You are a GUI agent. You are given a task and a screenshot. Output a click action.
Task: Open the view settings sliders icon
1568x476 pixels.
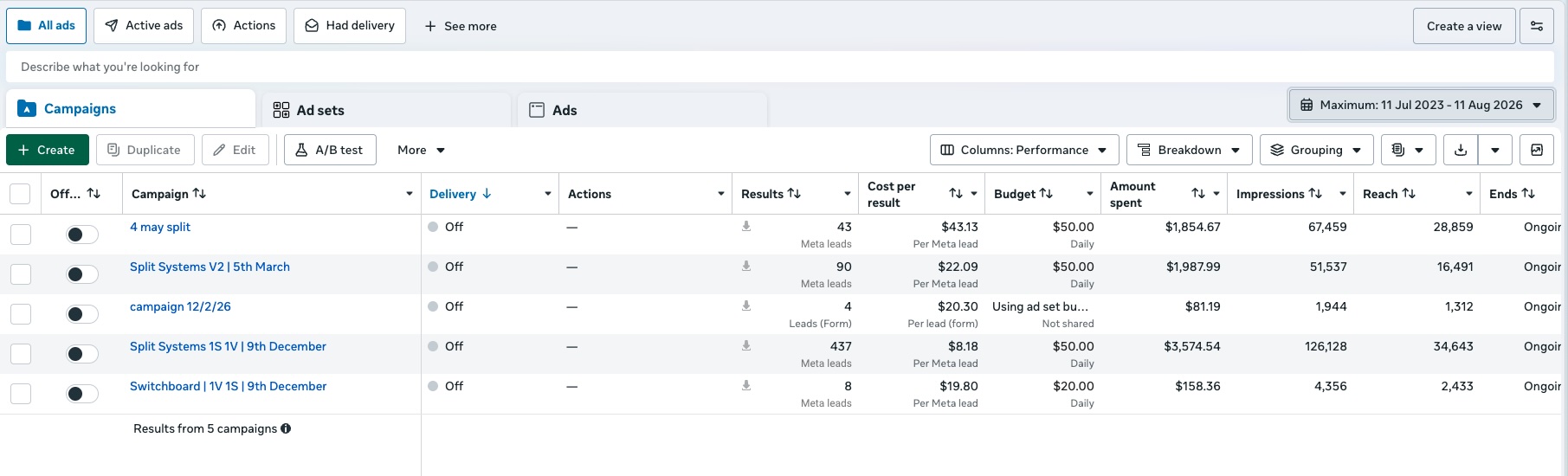coord(1537,26)
